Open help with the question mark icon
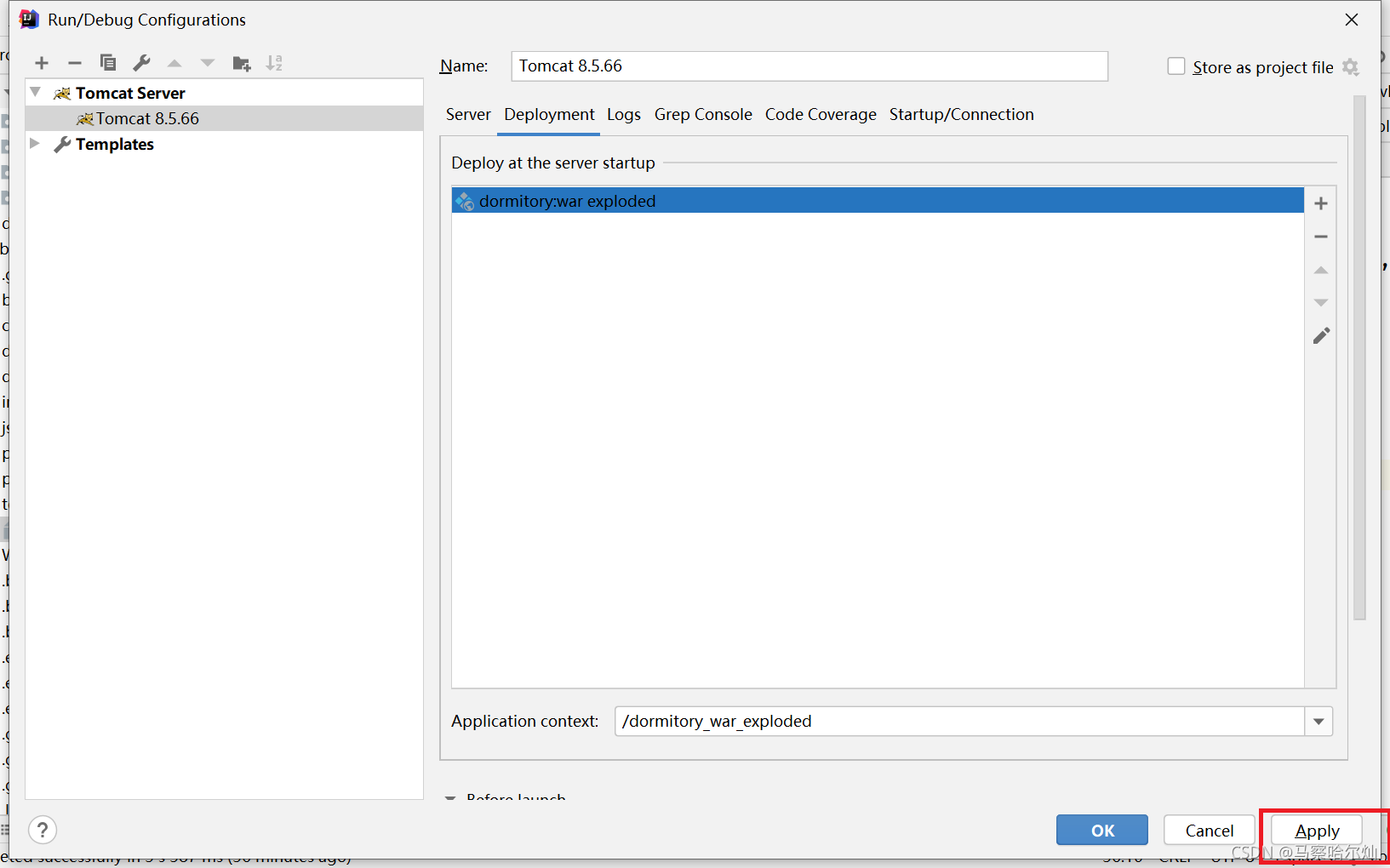1390x868 pixels. pos(43,829)
